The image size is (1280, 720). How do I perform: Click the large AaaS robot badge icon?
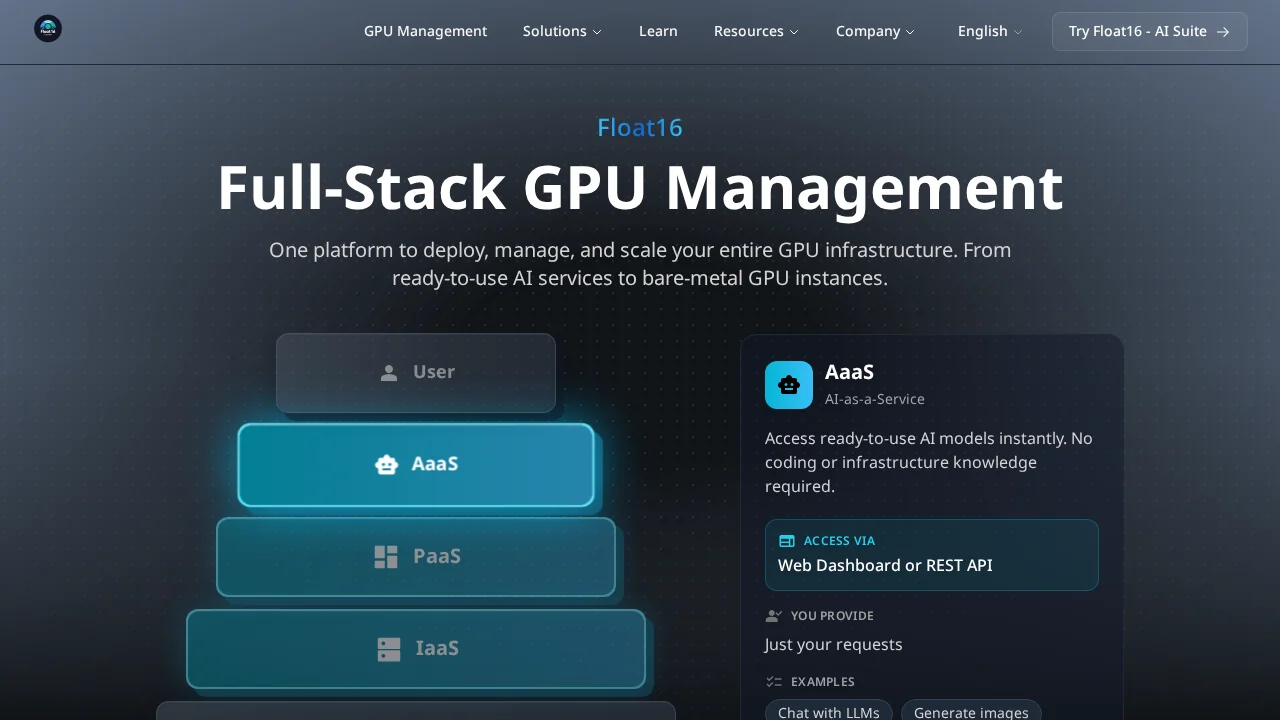[789, 385]
